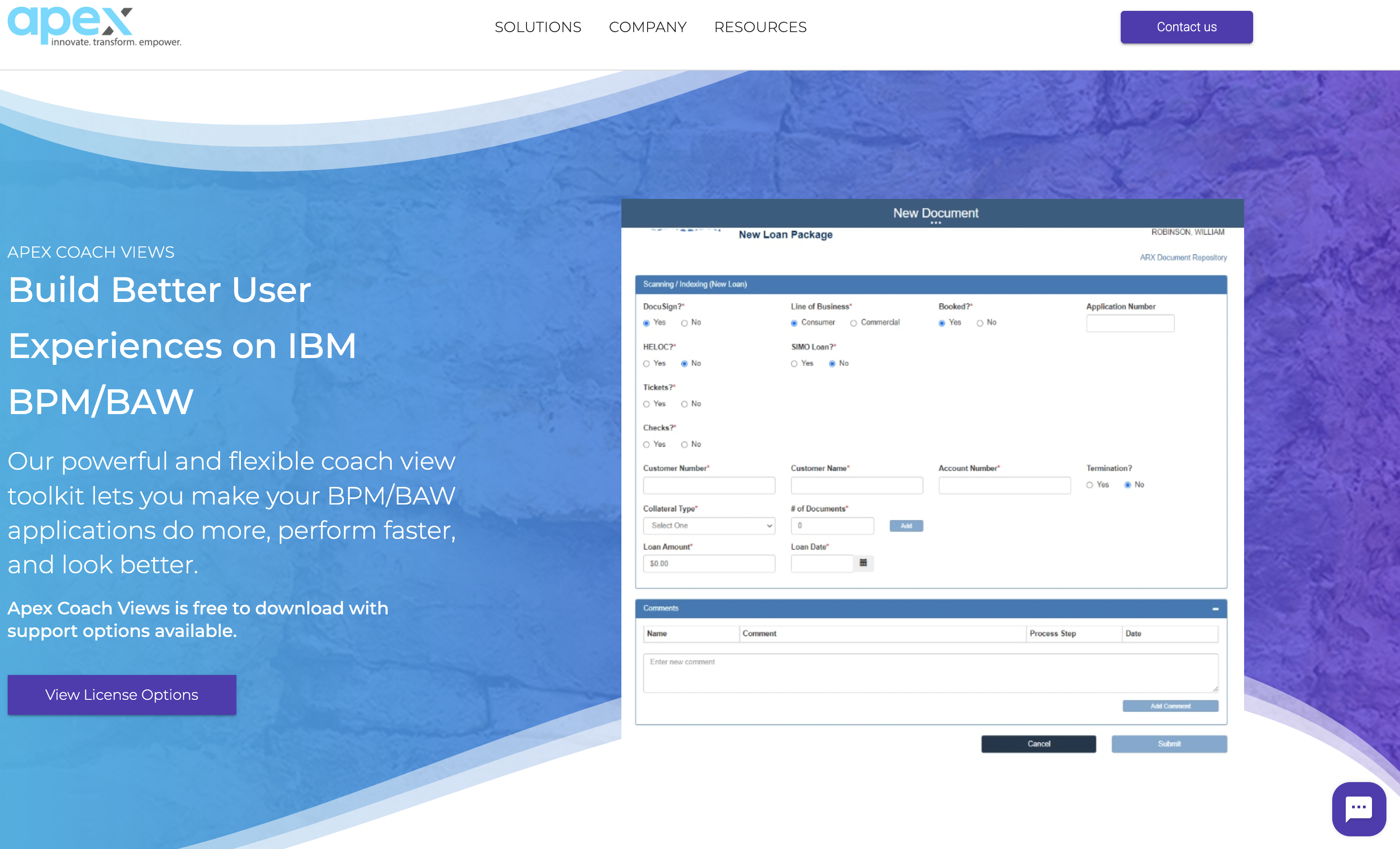Click the Process Step column header
This screenshot has height=849, width=1400.
pyautogui.click(x=1074, y=634)
